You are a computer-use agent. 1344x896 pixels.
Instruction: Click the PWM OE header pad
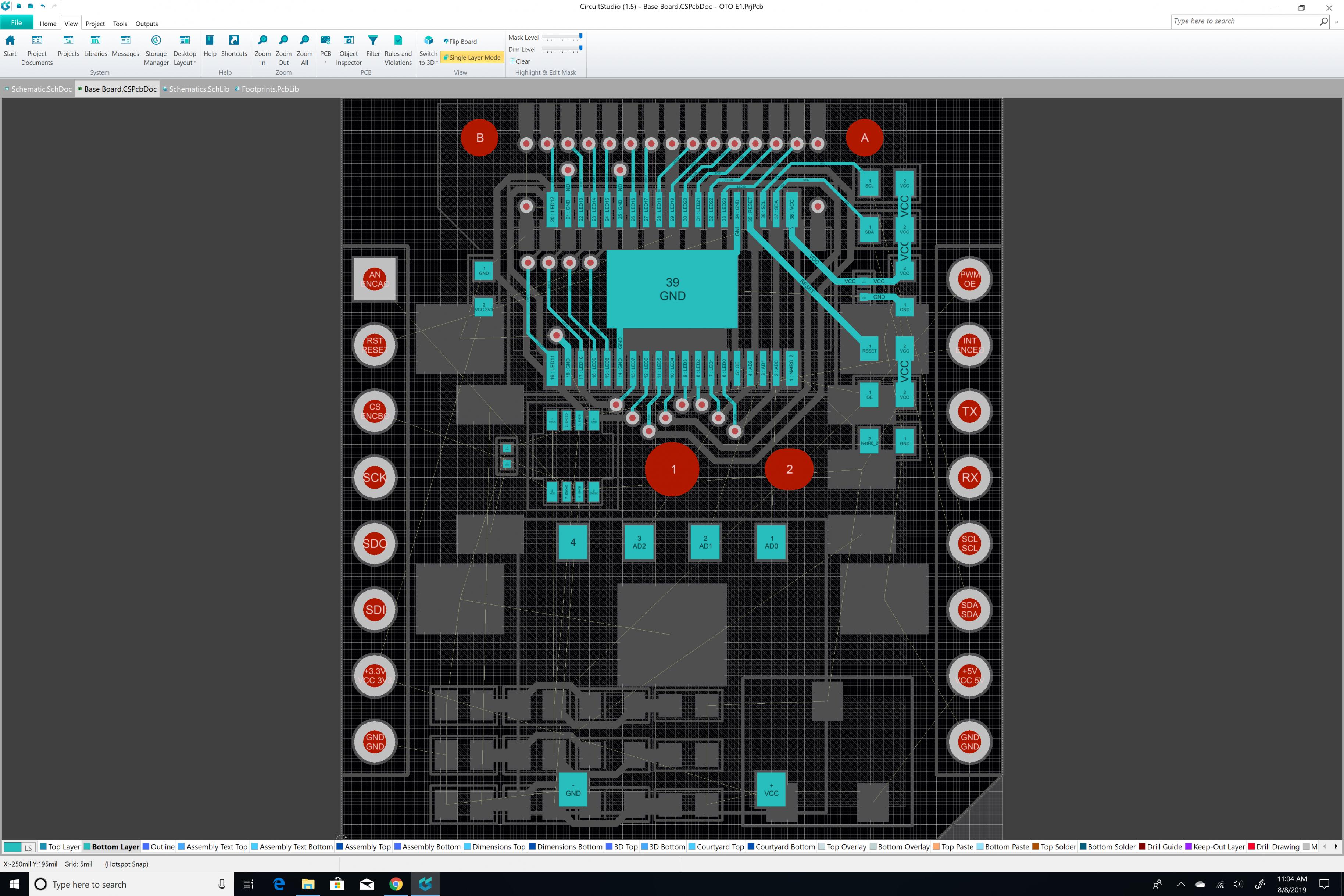point(969,279)
